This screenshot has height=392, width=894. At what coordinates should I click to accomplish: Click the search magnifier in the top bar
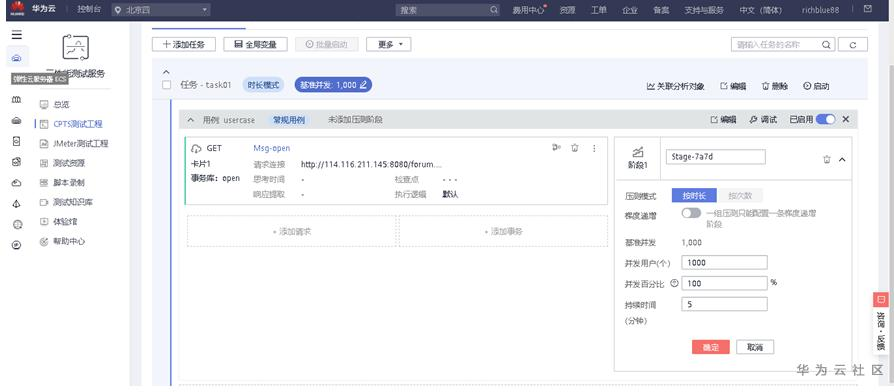click(494, 10)
